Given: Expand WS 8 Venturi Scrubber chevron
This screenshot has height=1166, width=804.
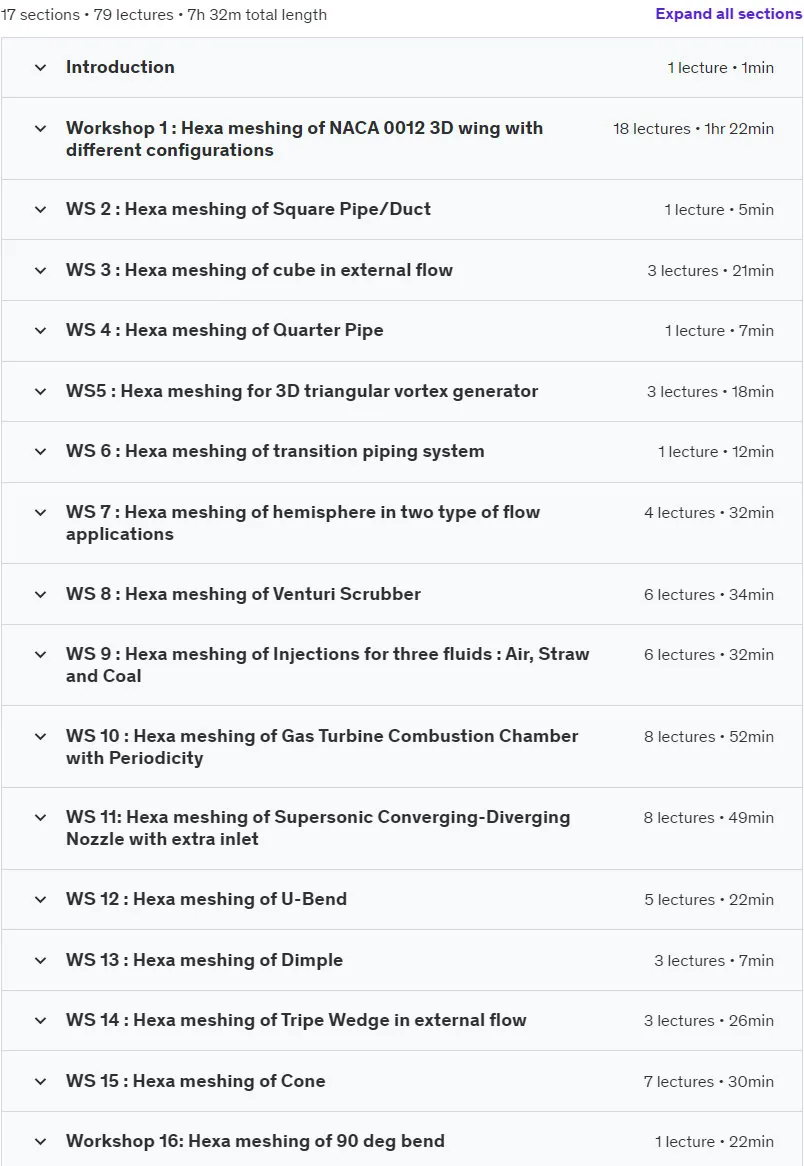Looking at the screenshot, I should pyautogui.click(x=41, y=595).
